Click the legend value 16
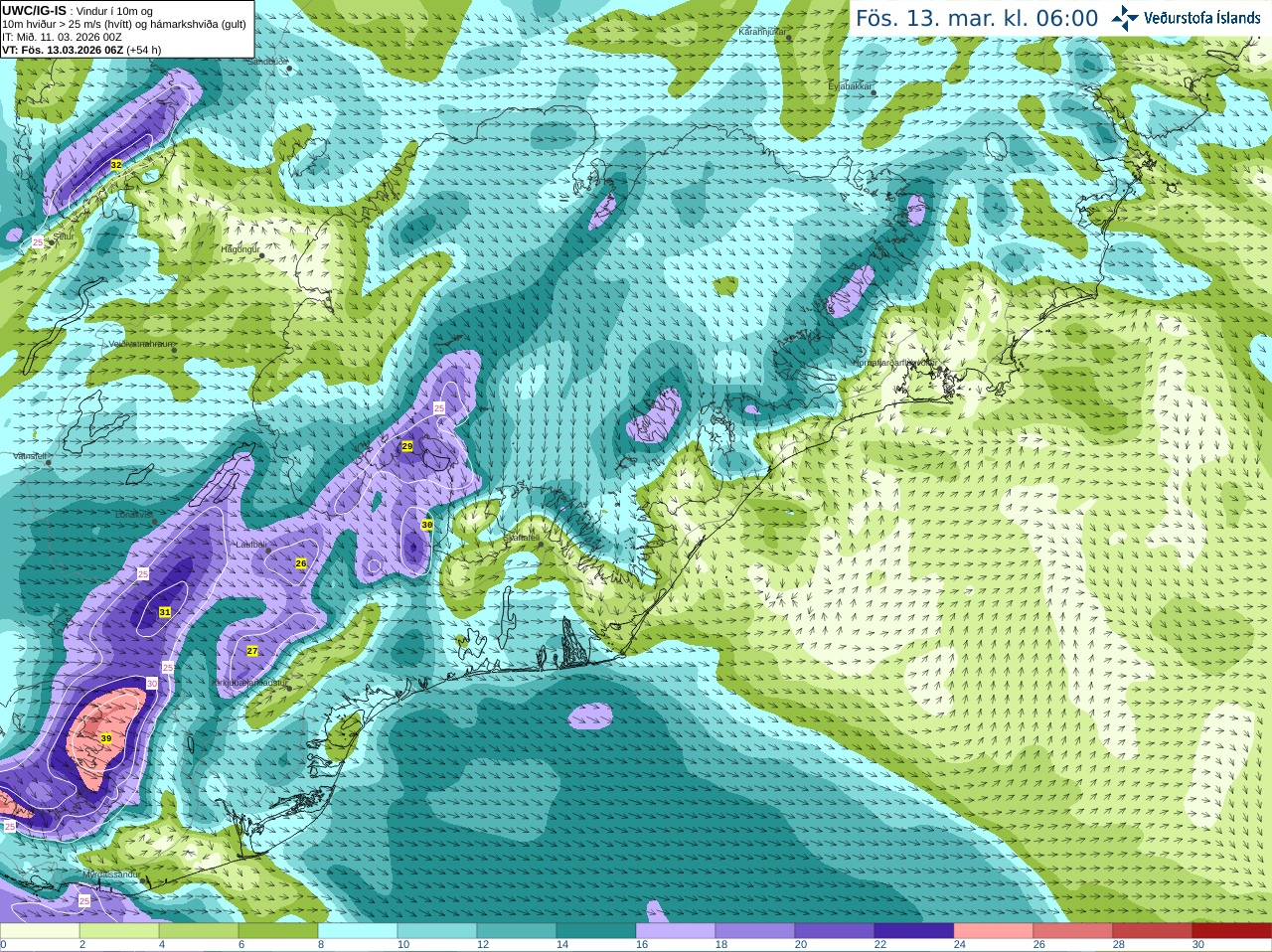This screenshot has width=1272, height=952. (x=642, y=945)
